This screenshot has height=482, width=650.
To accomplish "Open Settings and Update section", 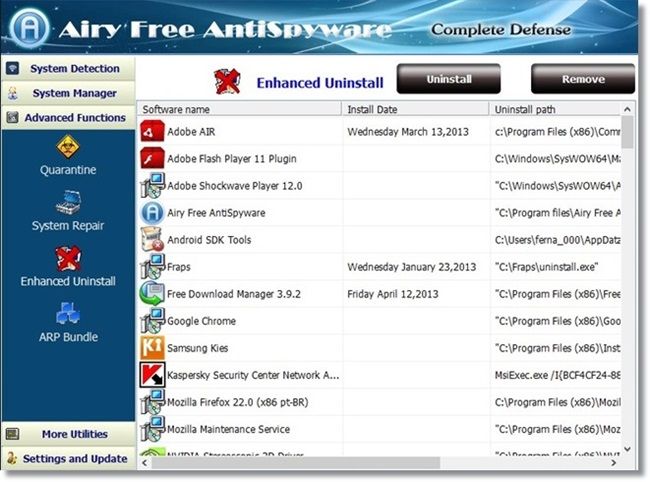I will coord(68,458).
